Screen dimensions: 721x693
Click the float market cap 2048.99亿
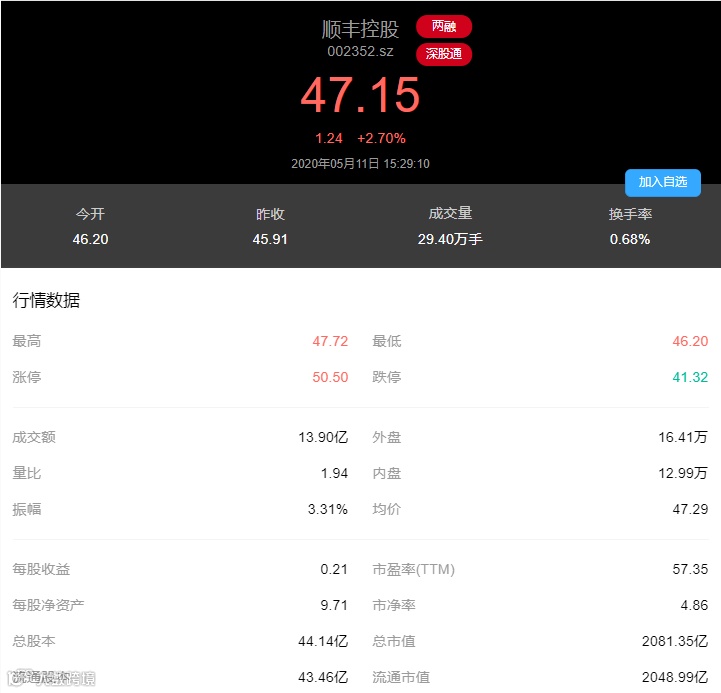coord(675,677)
